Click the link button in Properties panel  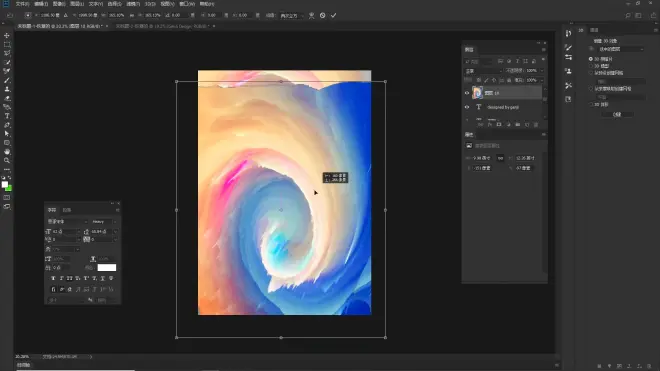[500, 158]
